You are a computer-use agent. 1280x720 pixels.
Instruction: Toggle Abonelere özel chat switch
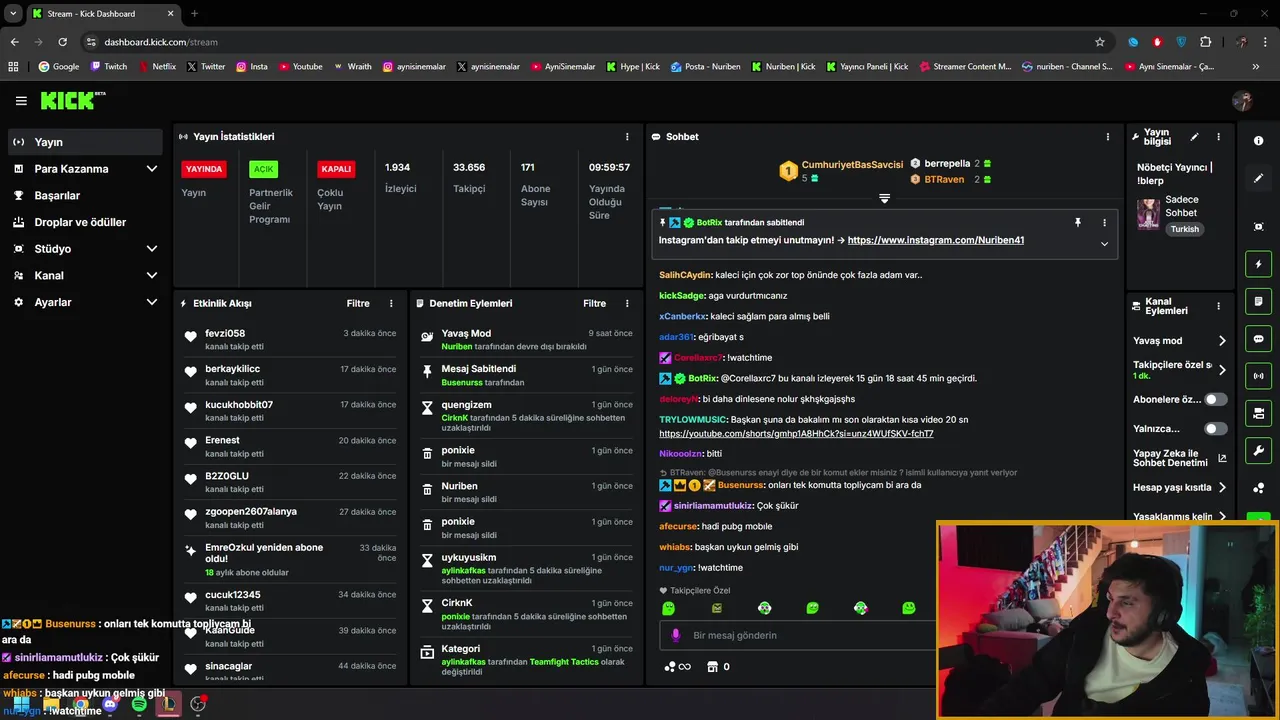point(1215,399)
